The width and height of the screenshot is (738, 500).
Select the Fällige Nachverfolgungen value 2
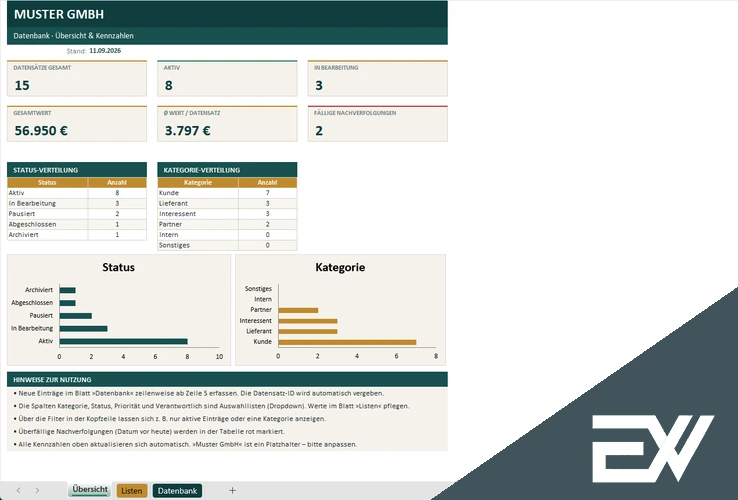click(x=319, y=130)
